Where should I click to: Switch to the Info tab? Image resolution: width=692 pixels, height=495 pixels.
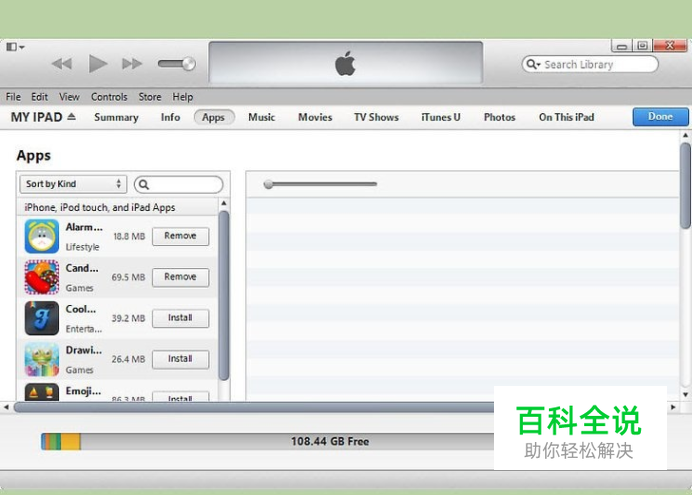point(170,117)
